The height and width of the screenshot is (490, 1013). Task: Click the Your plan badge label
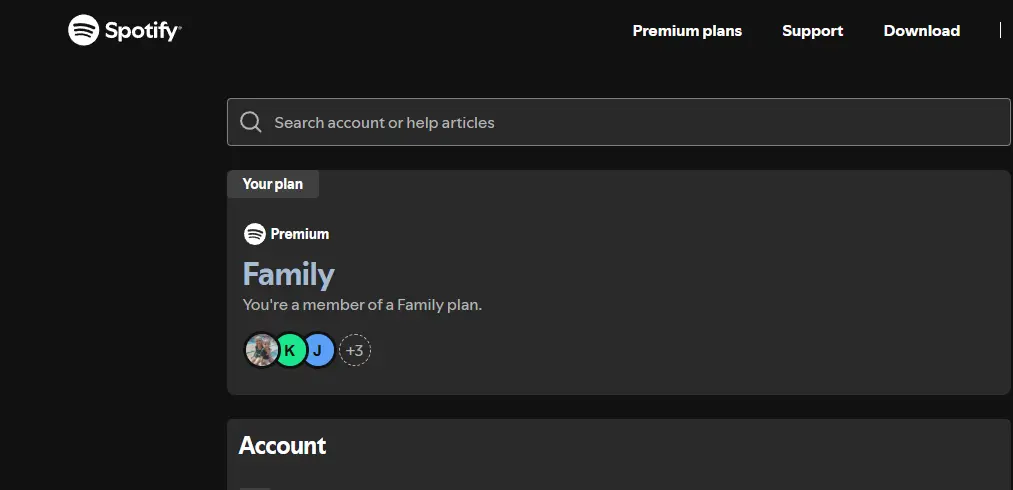click(273, 184)
